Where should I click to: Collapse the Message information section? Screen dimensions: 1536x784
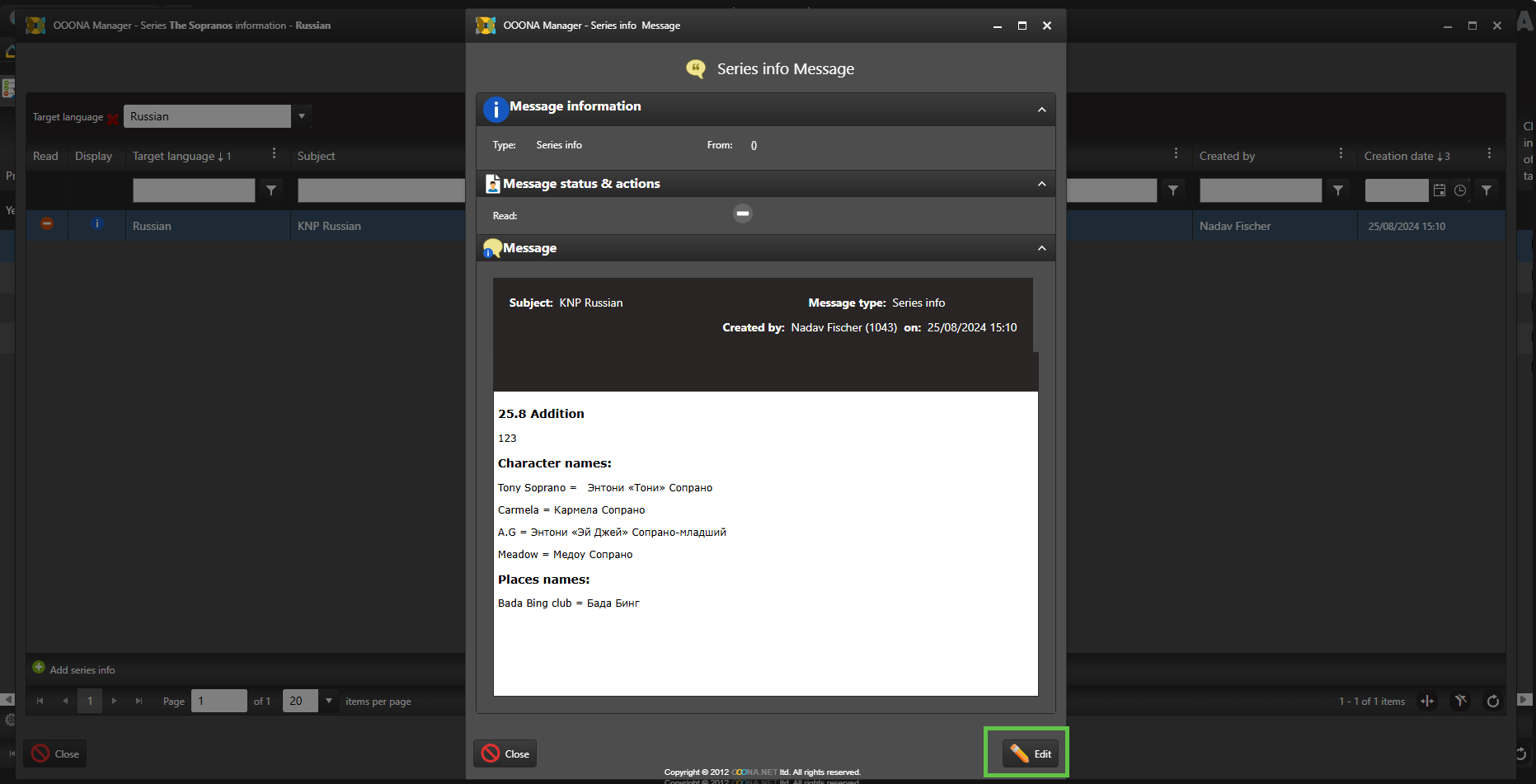pyautogui.click(x=1041, y=110)
